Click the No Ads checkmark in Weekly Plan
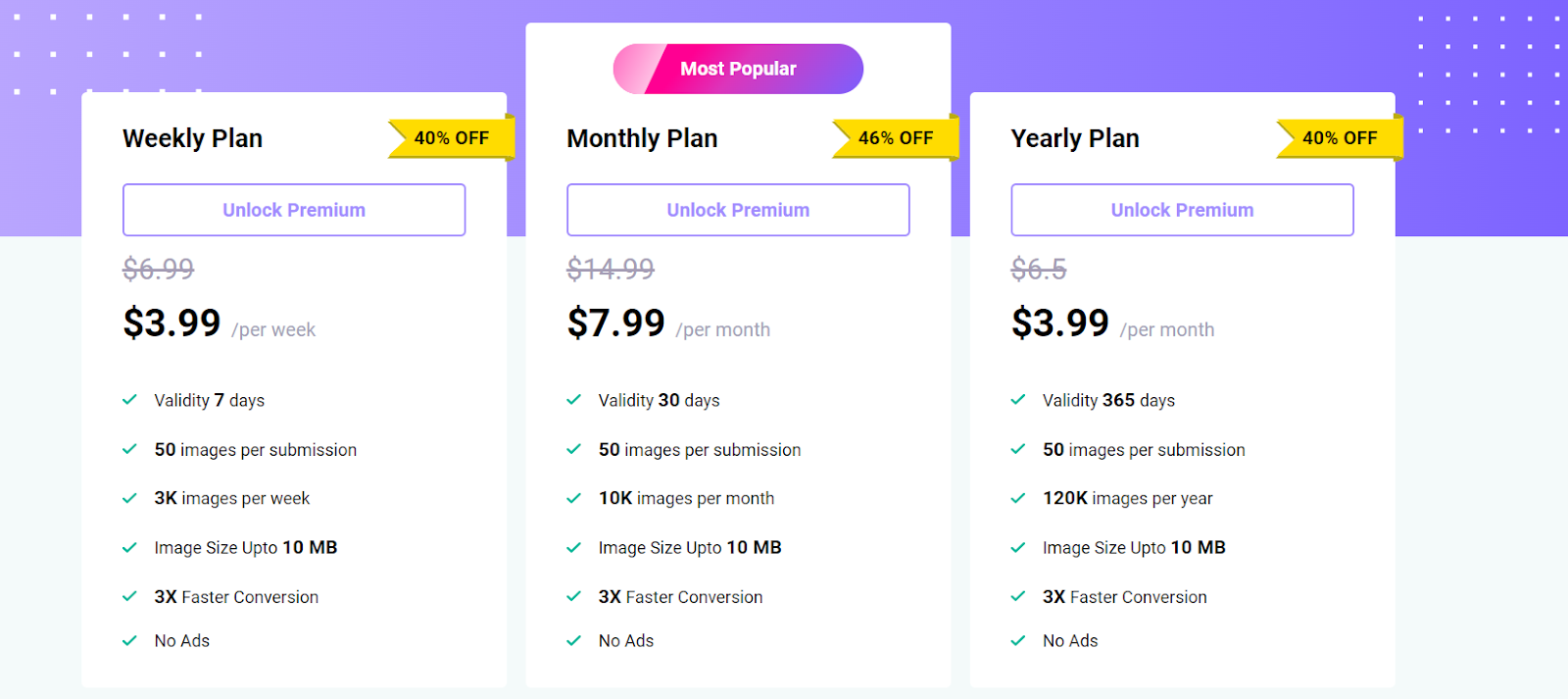This screenshot has height=699, width=1568. click(129, 641)
